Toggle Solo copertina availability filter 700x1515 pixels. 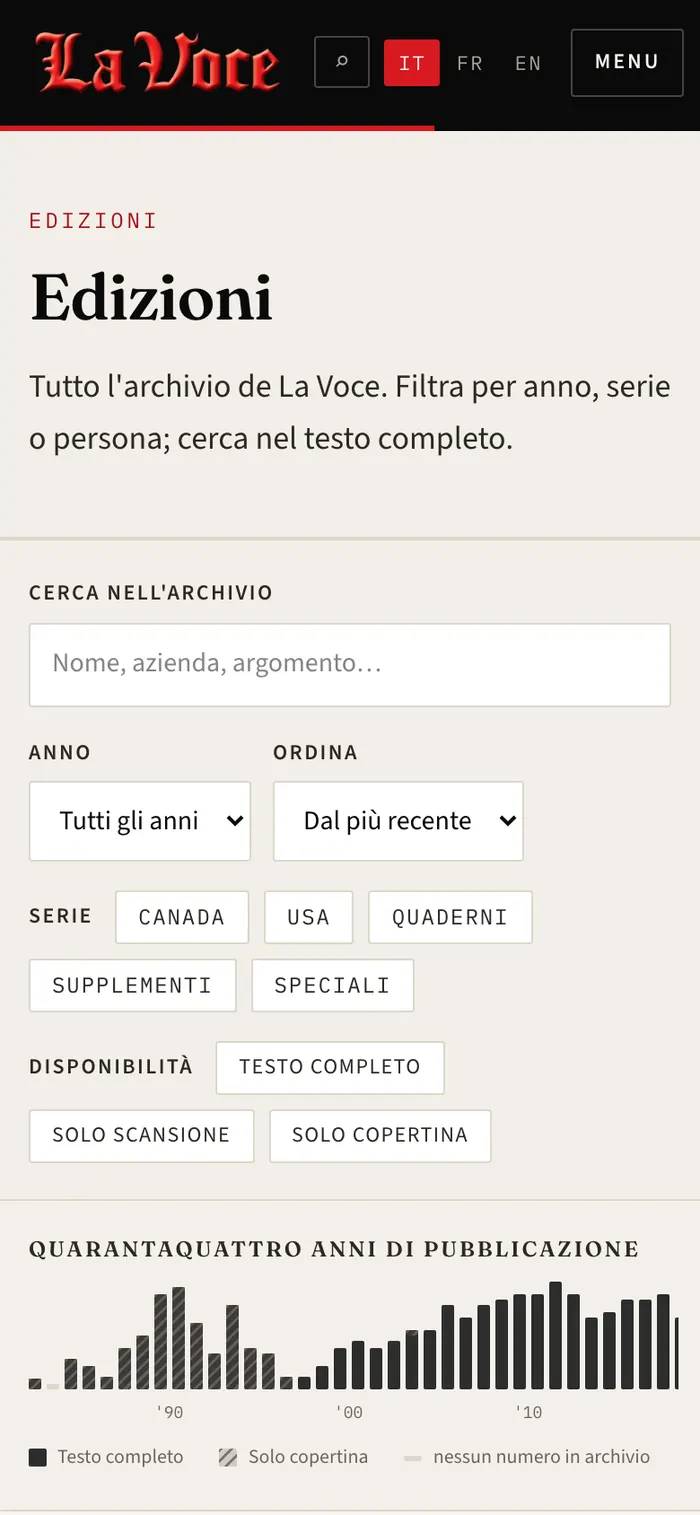[380, 1135]
